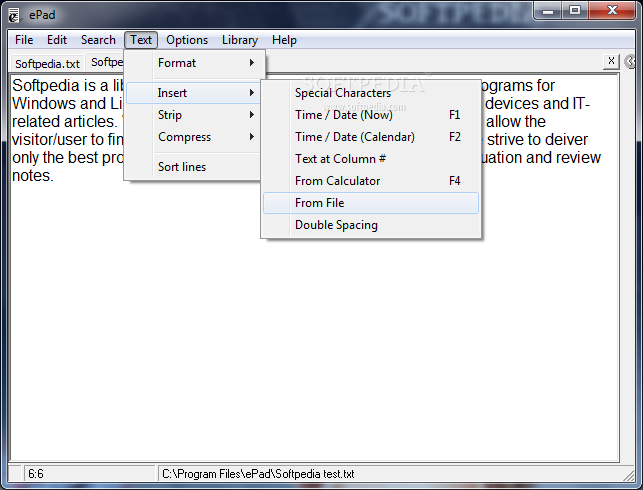Screen dimensions: 643x490
Task: Choose Special Characters from Insert submenu
Action: click(x=371, y=93)
